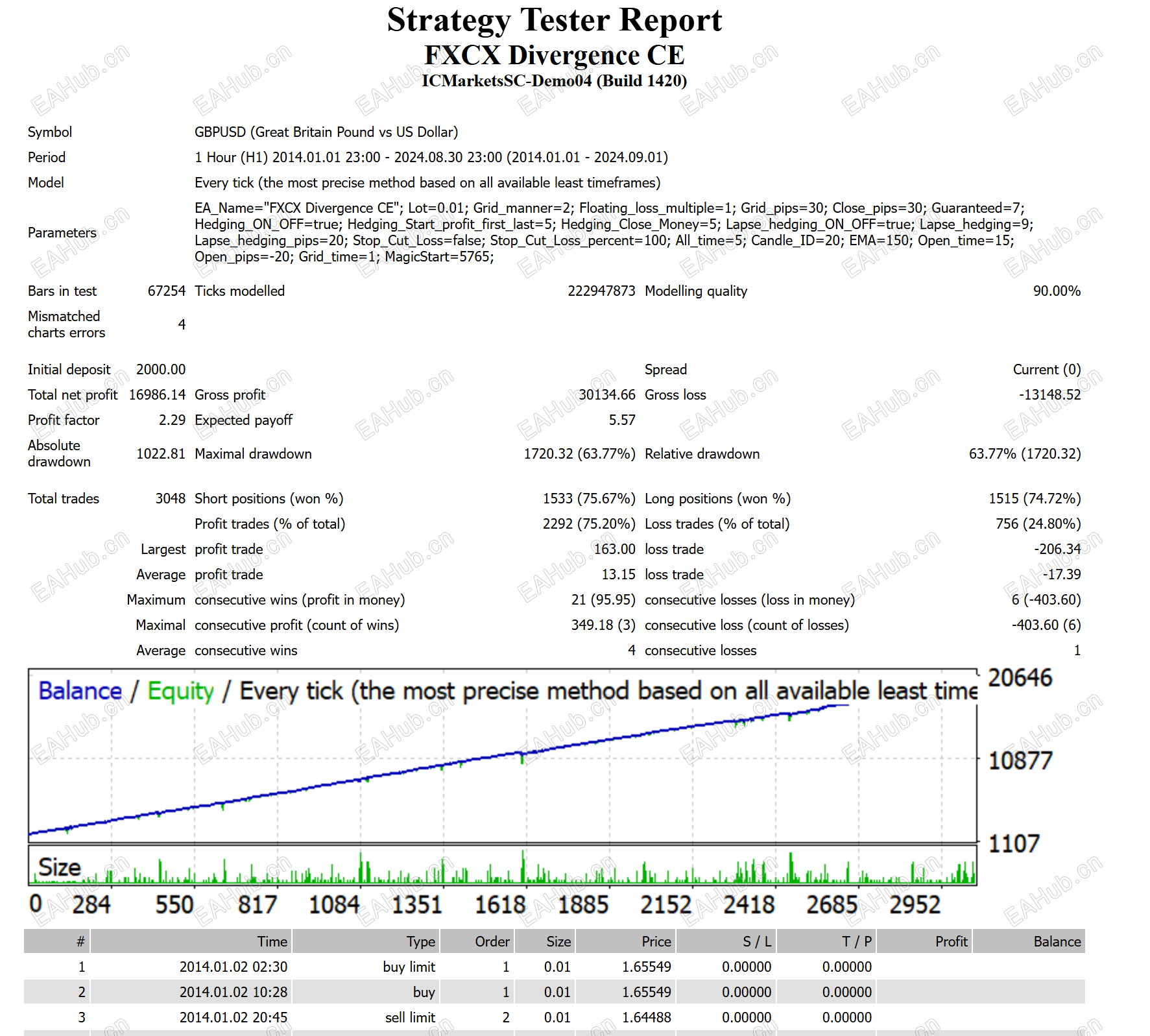Select Profit factor value 2.29
This screenshot has height=1036, width=1150.
coord(173,420)
